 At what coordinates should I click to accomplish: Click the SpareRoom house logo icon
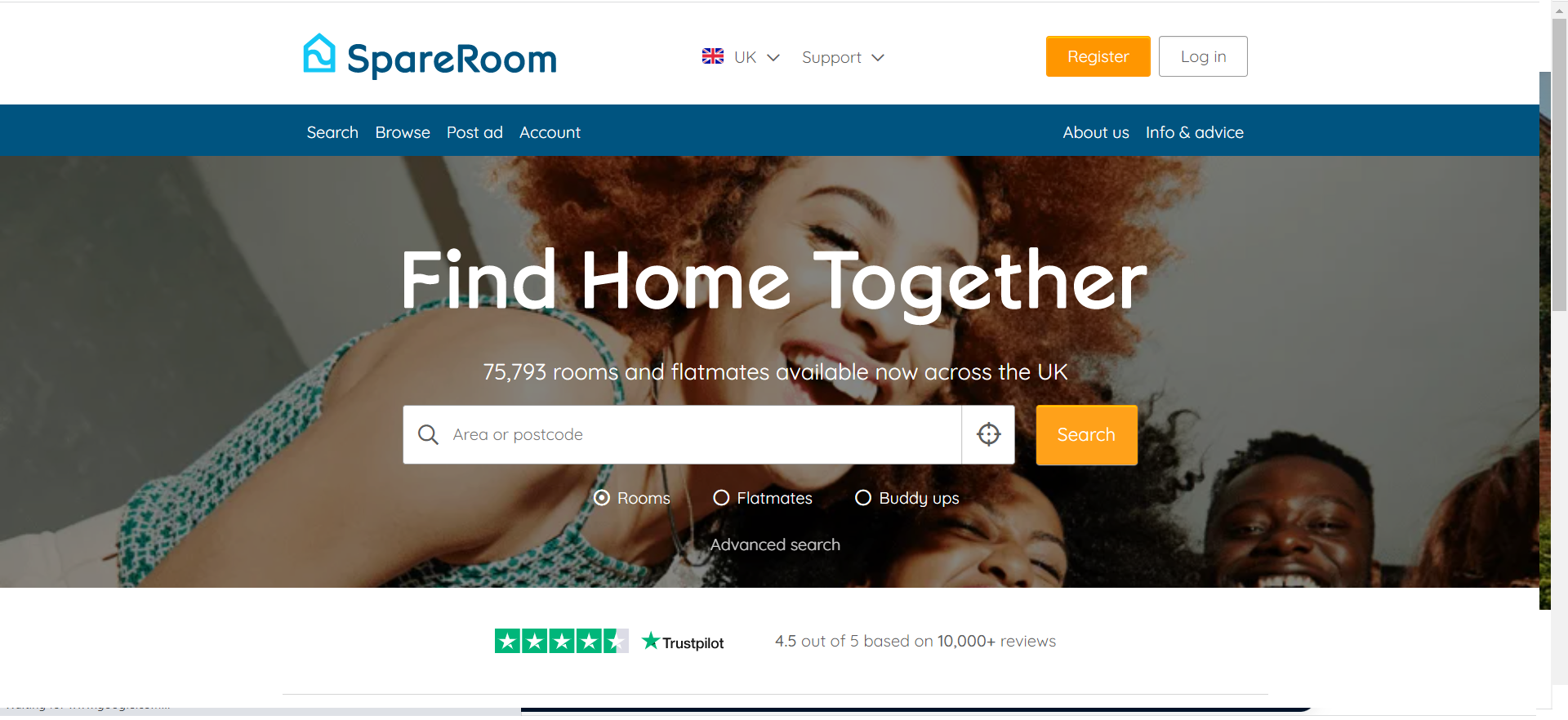pyautogui.click(x=318, y=54)
